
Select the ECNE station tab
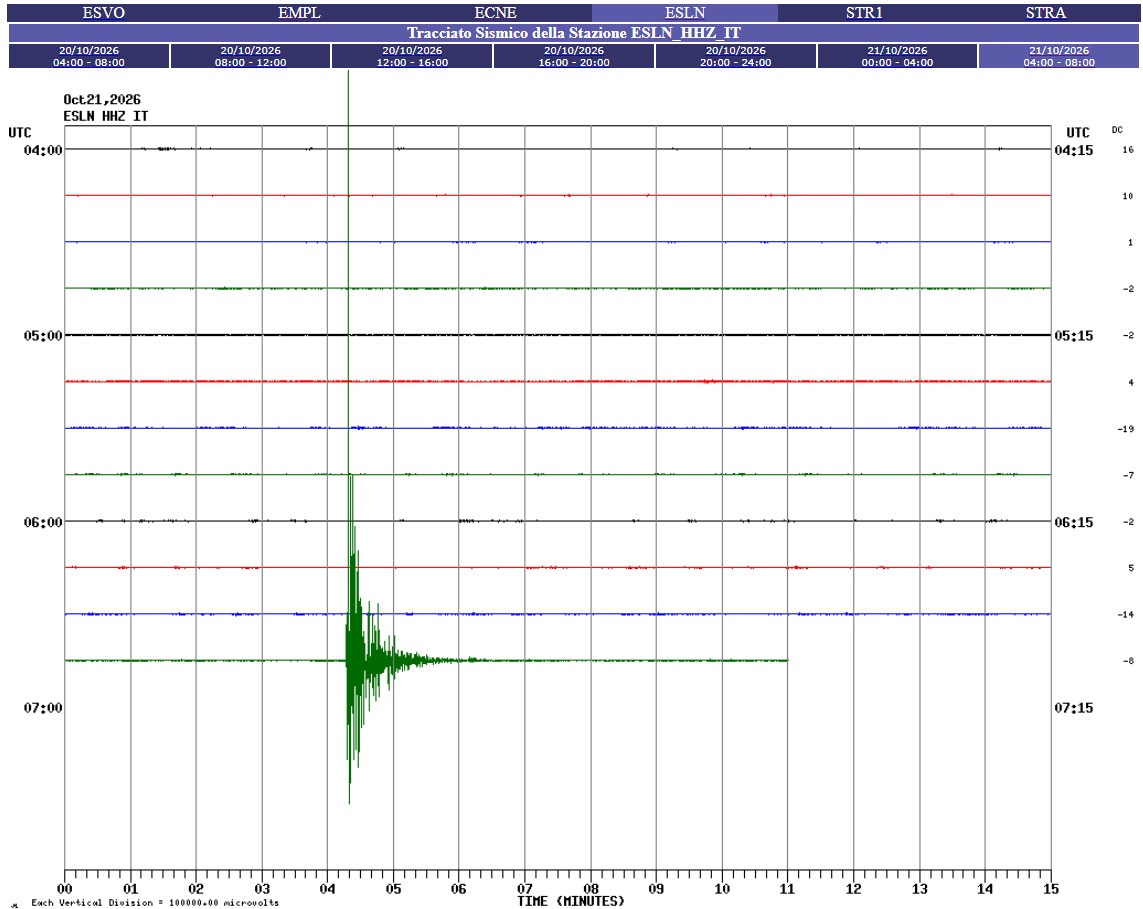(496, 13)
